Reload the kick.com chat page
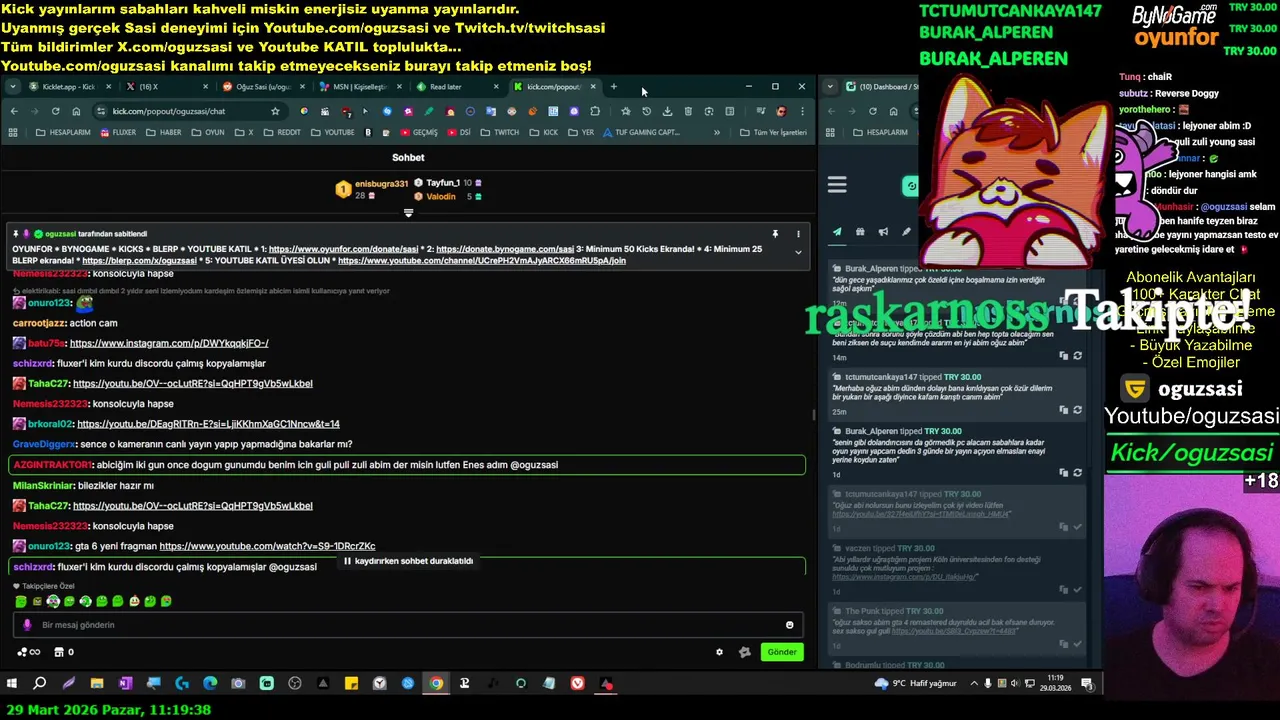This screenshot has width=1280, height=720. (55, 111)
